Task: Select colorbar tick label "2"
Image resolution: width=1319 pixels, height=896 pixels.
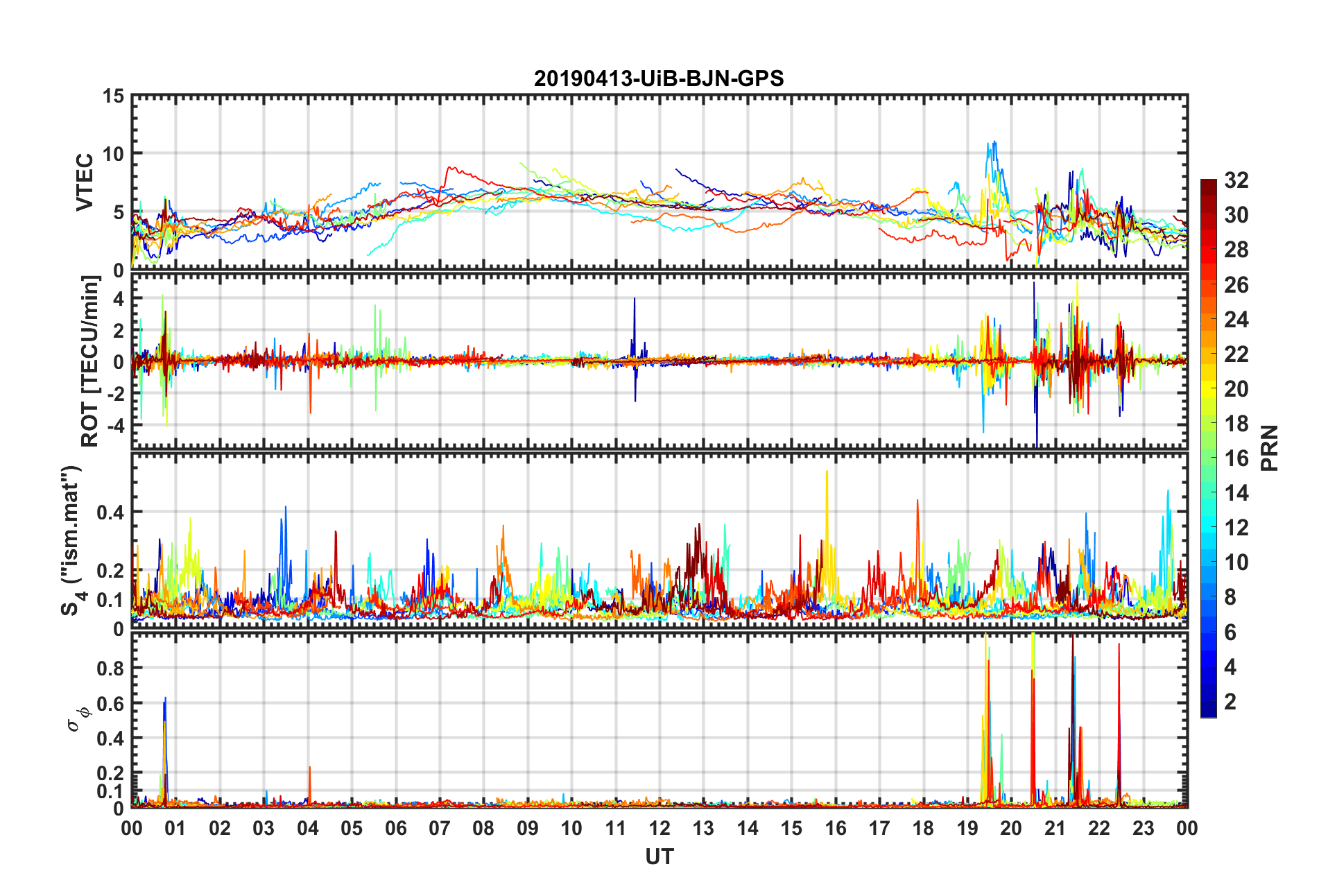Action: click(1230, 701)
